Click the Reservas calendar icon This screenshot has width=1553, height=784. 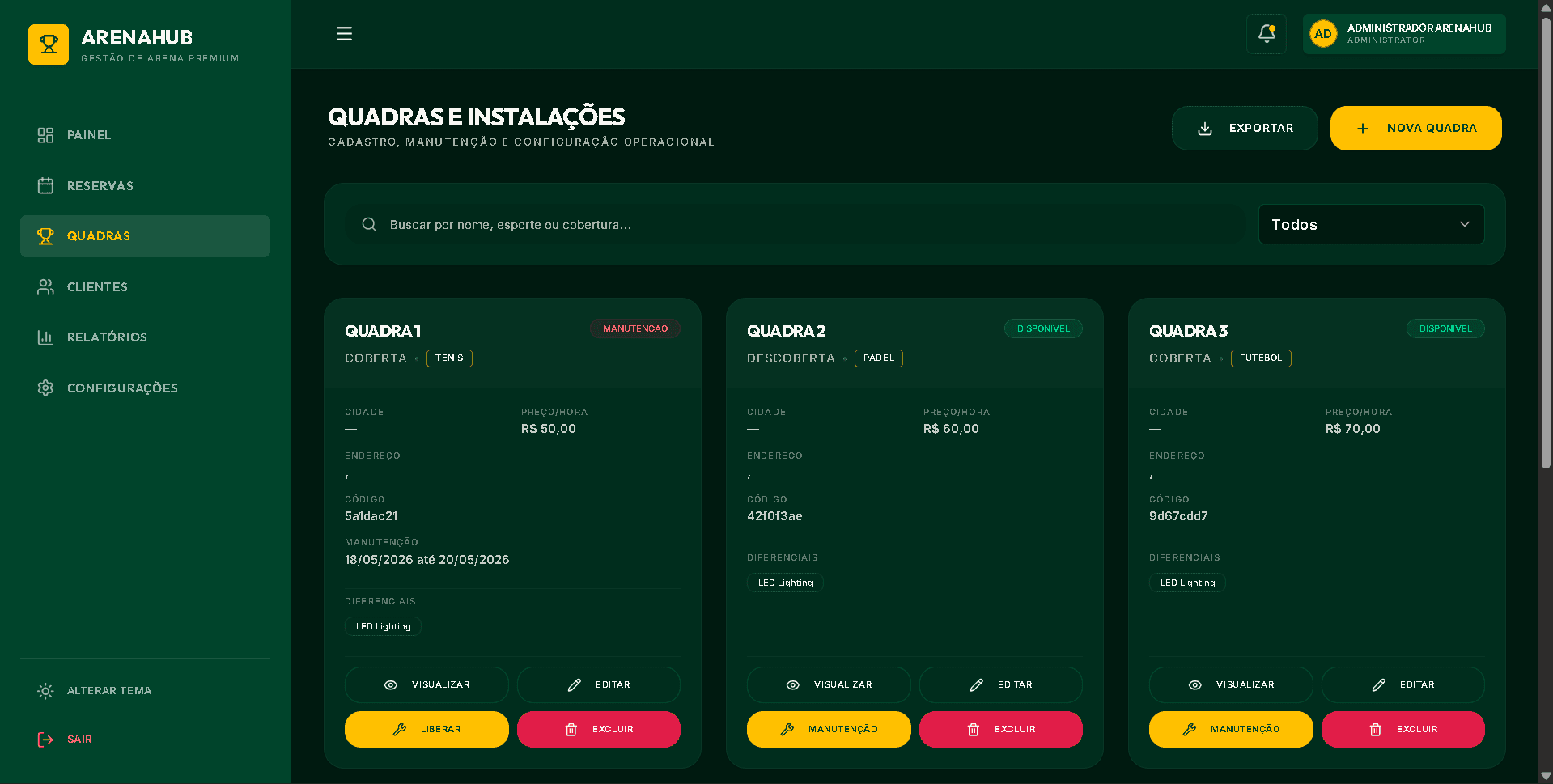[45, 186]
